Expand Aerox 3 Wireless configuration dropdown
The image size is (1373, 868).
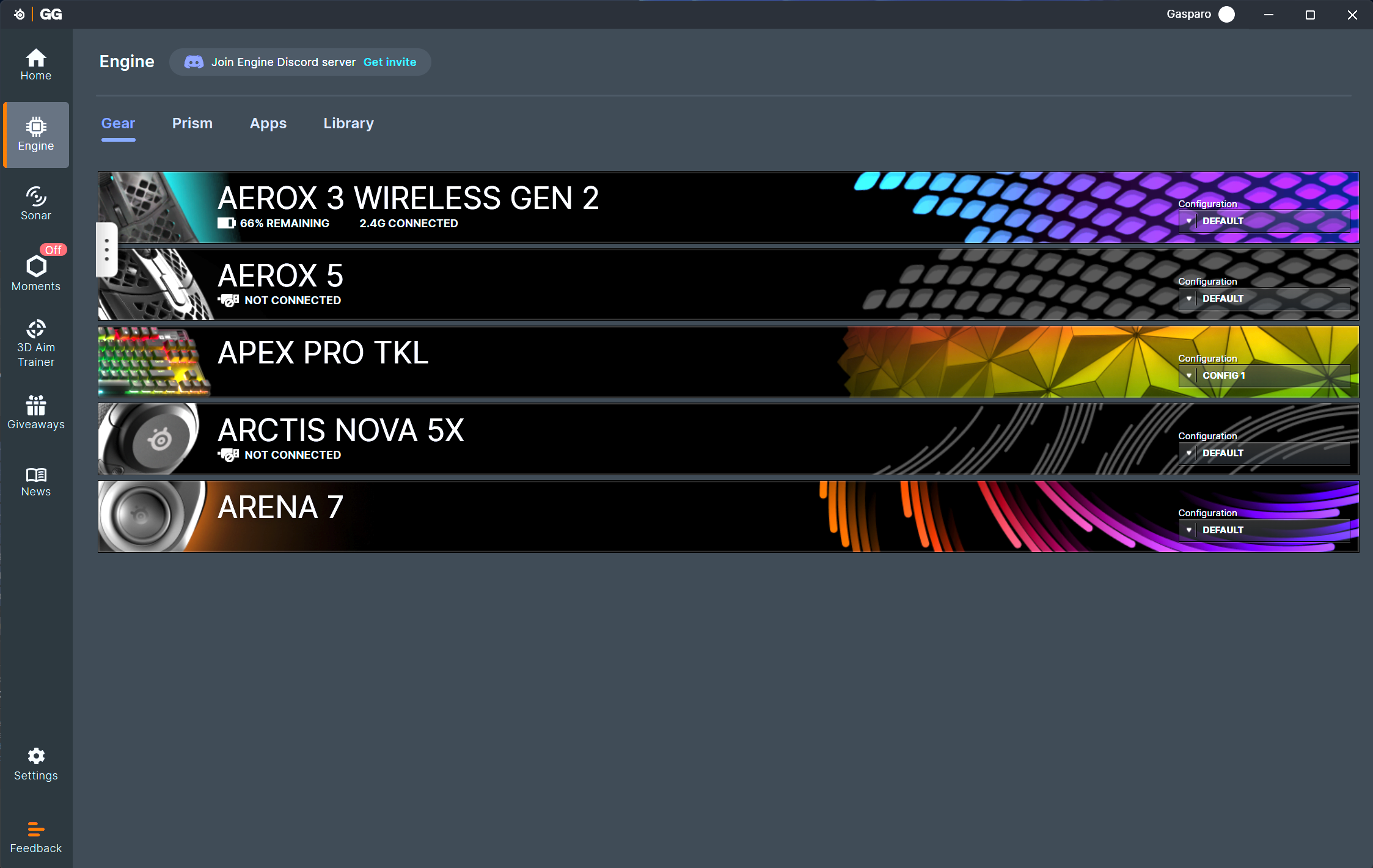coord(1263,221)
